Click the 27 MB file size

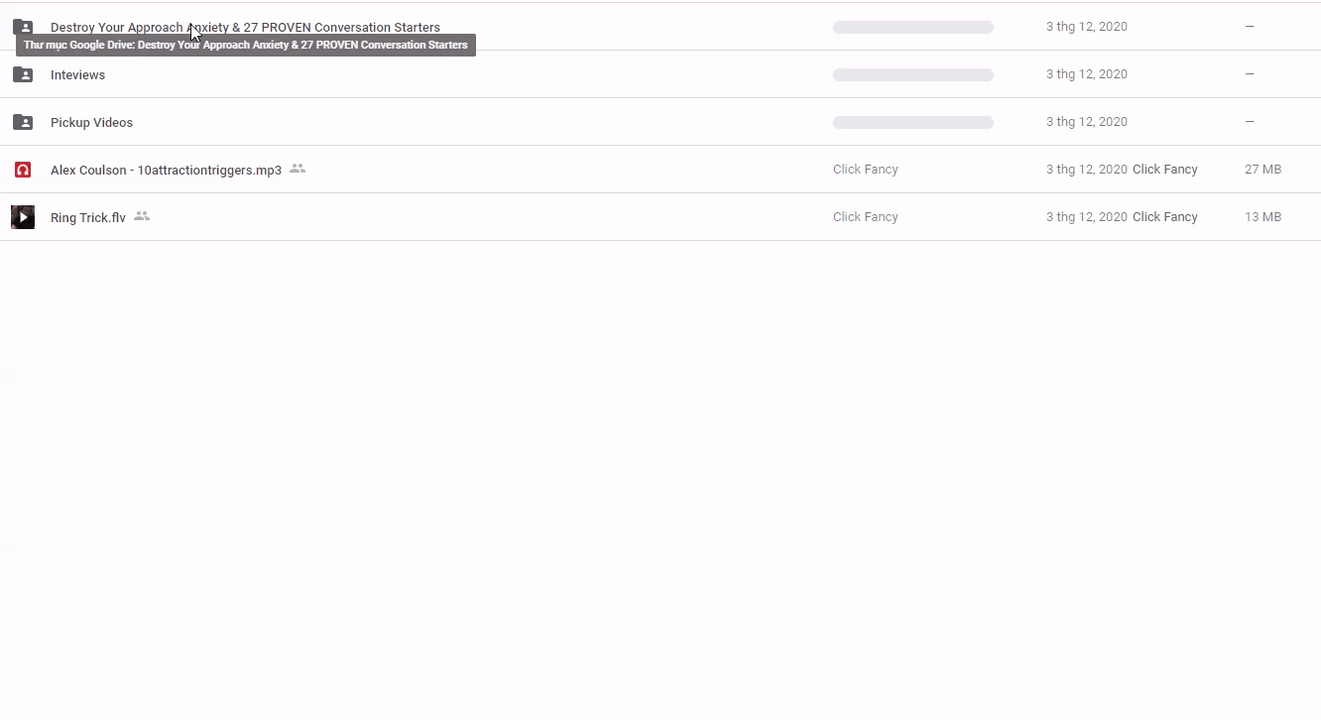pos(1263,169)
